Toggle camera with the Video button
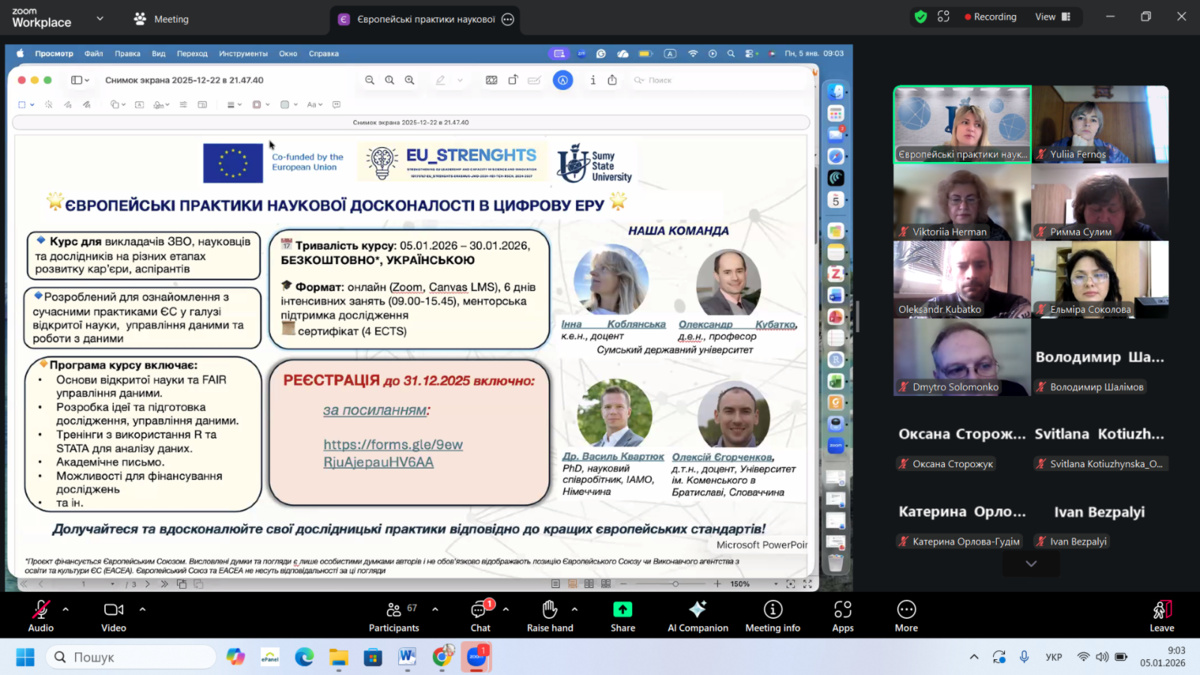Screen dimensions: 1200x675 coord(113,614)
